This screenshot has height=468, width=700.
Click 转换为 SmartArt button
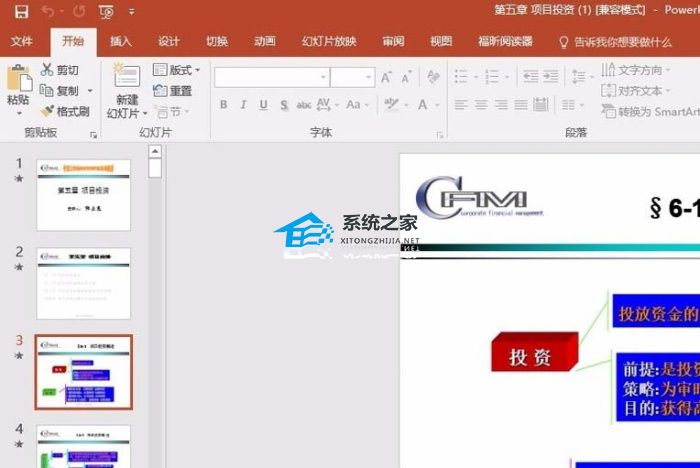[650, 112]
